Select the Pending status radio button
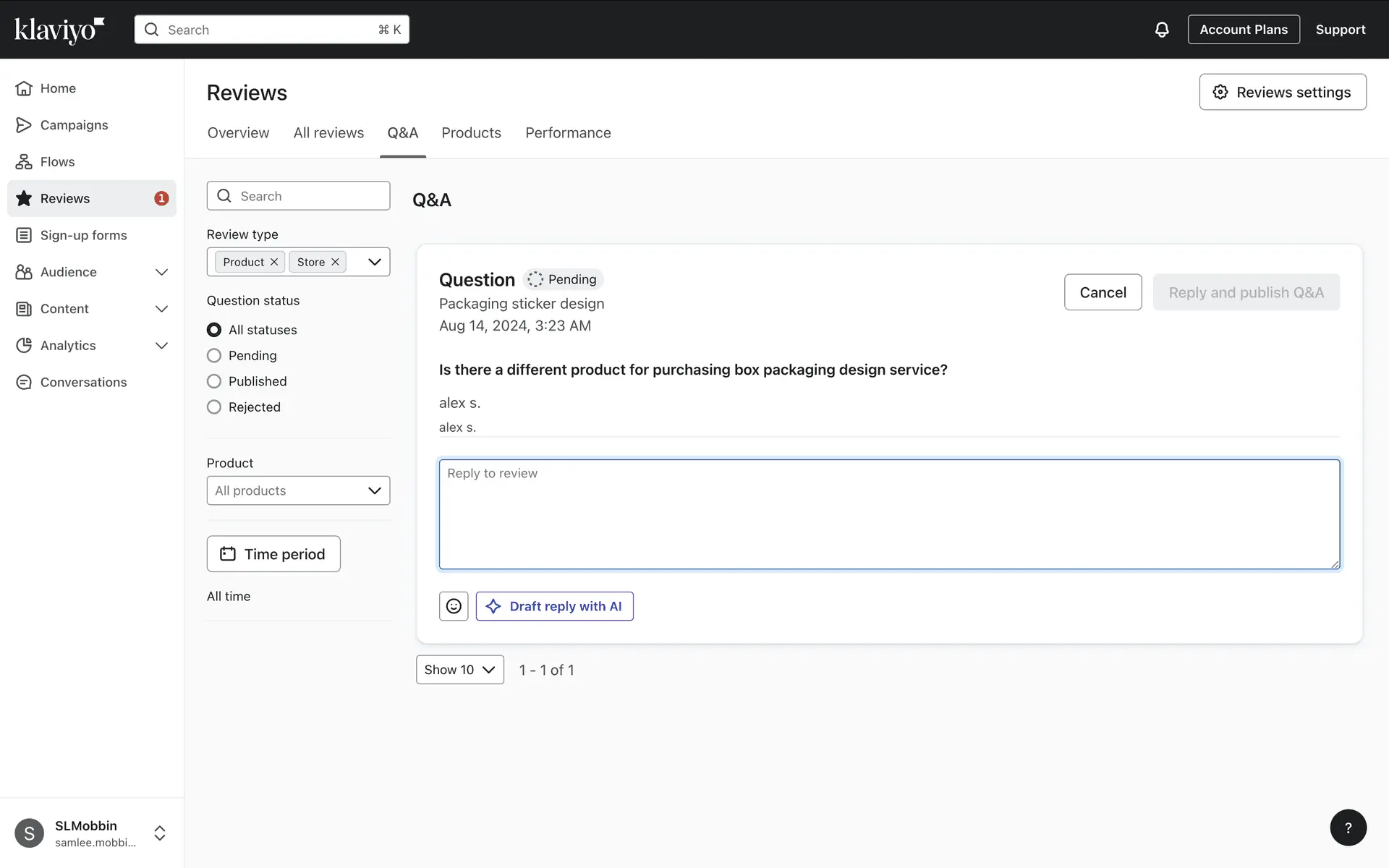1389x868 pixels. (214, 356)
